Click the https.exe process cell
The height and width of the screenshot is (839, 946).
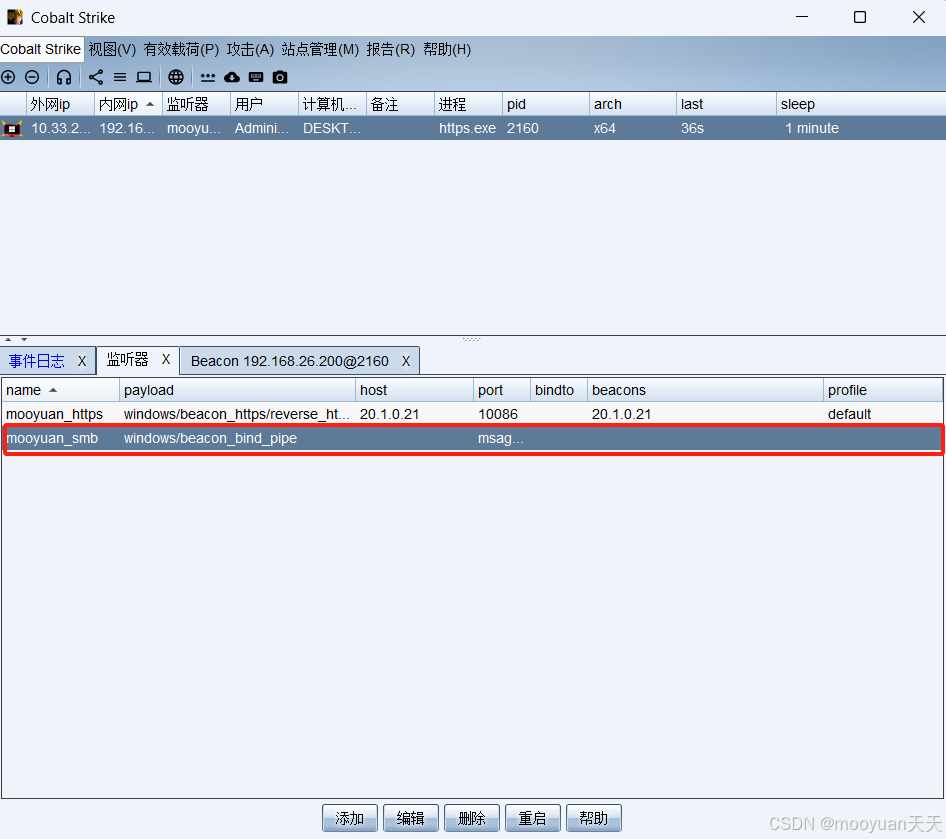468,128
